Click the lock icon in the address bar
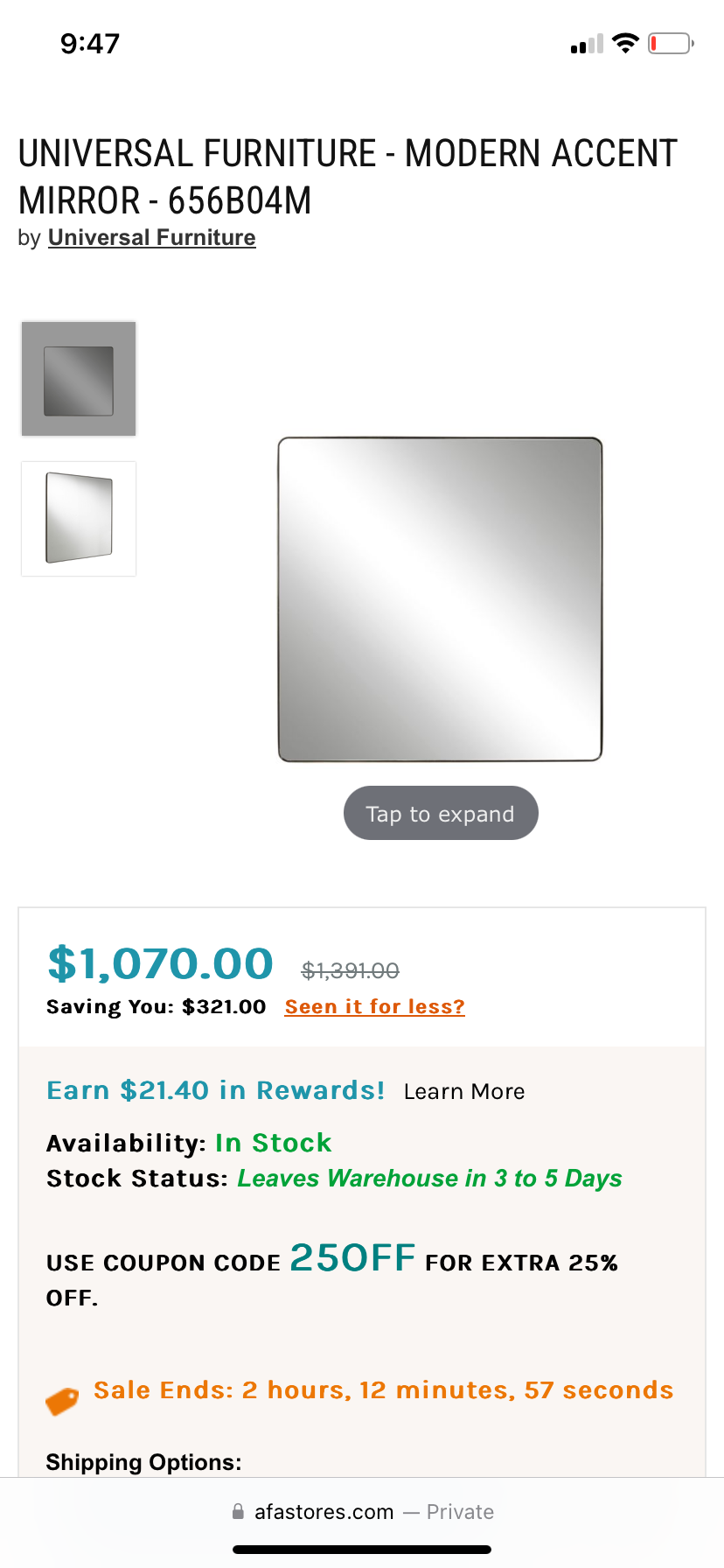This screenshot has width=724, height=1568. (238, 1511)
